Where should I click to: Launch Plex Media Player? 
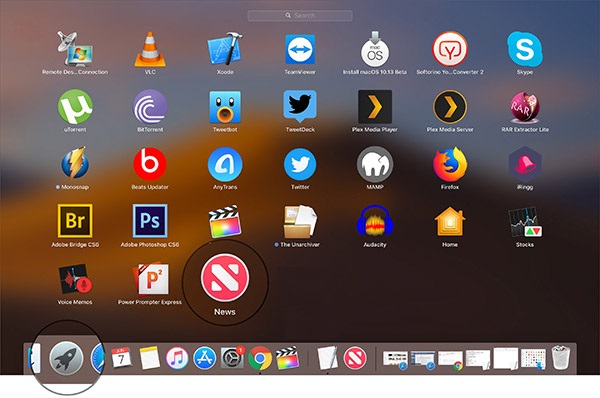375,107
